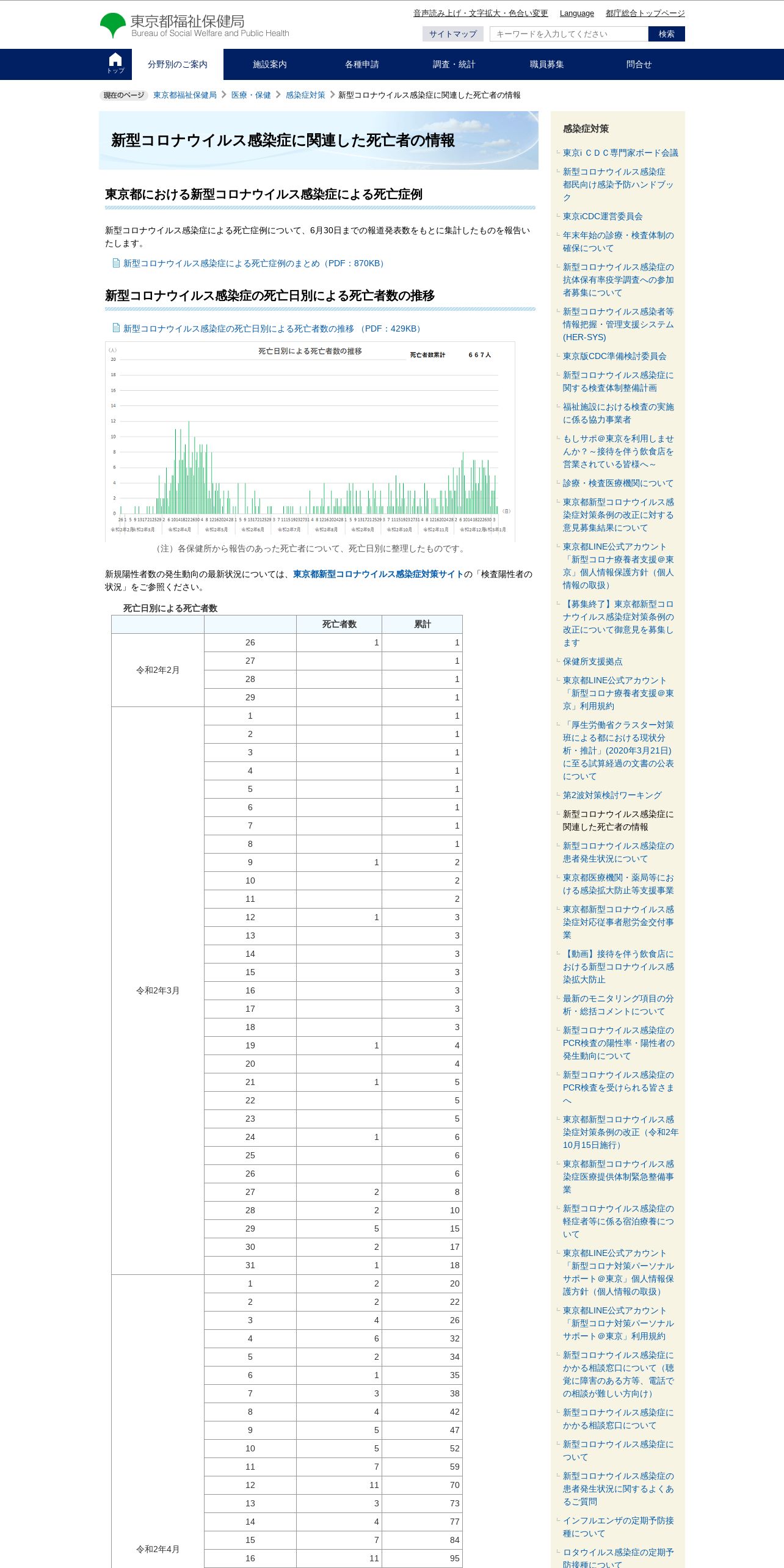Focus the keyword search input field

(x=569, y=34)
